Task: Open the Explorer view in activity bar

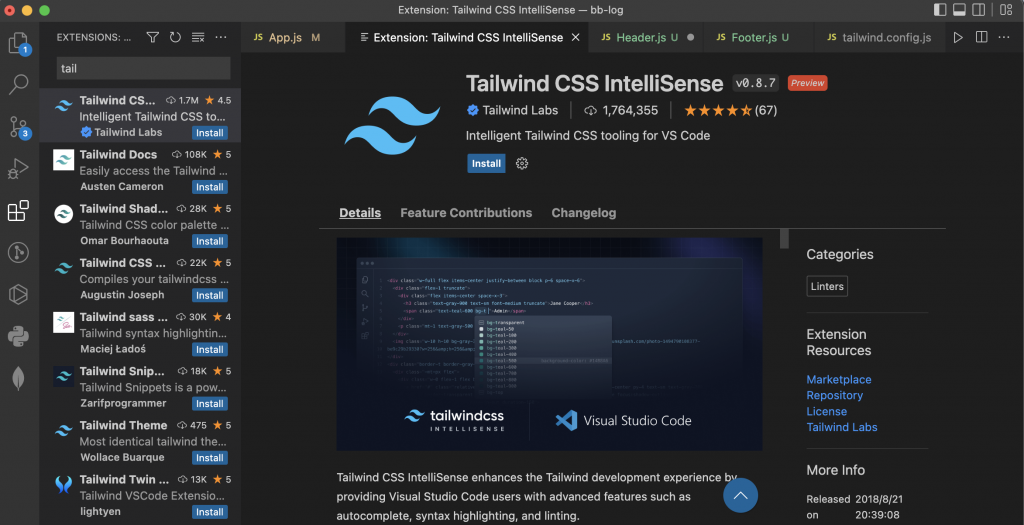Action: click(18, 43)
